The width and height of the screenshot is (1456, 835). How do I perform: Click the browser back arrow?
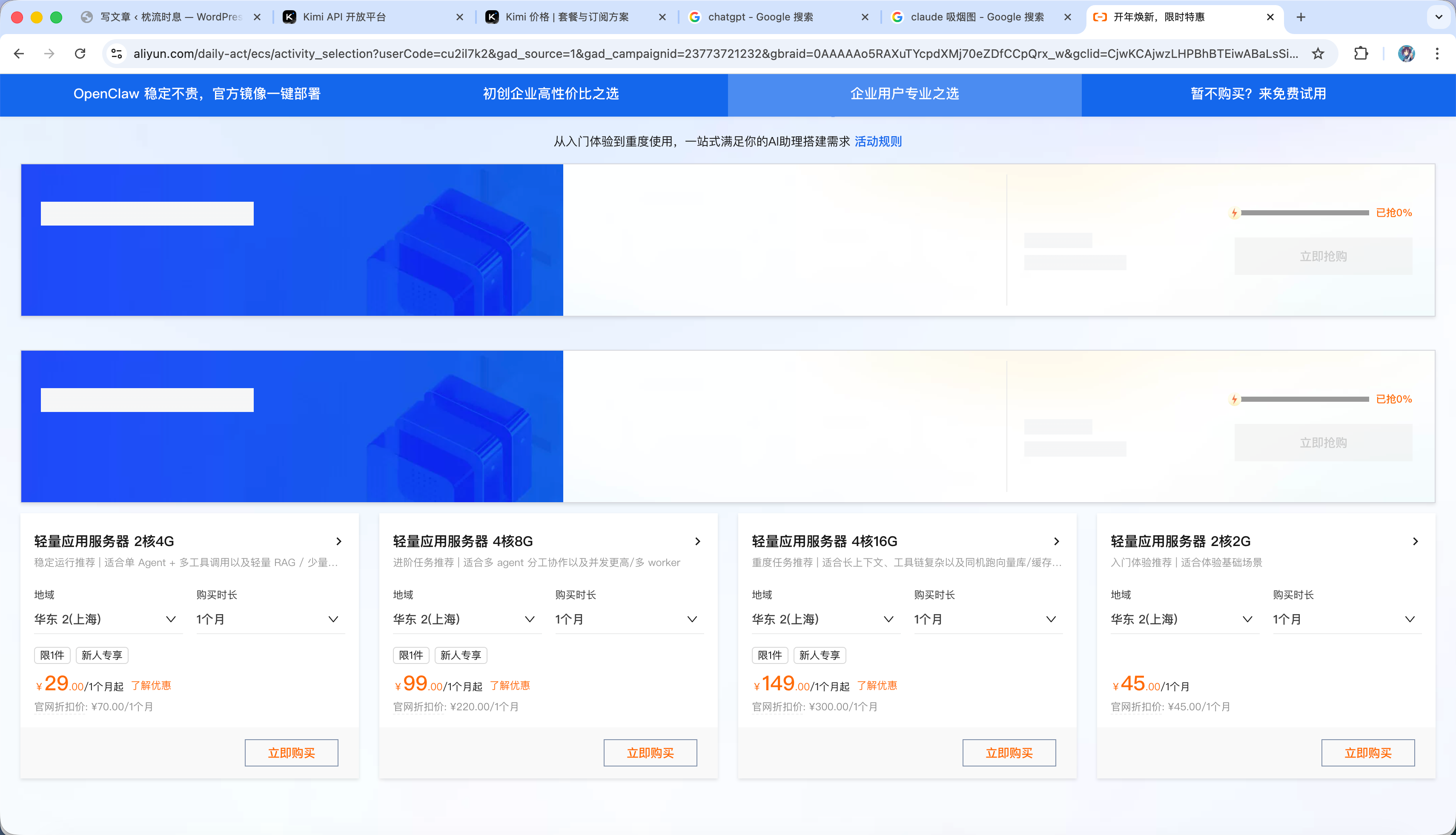click(19, 53)
